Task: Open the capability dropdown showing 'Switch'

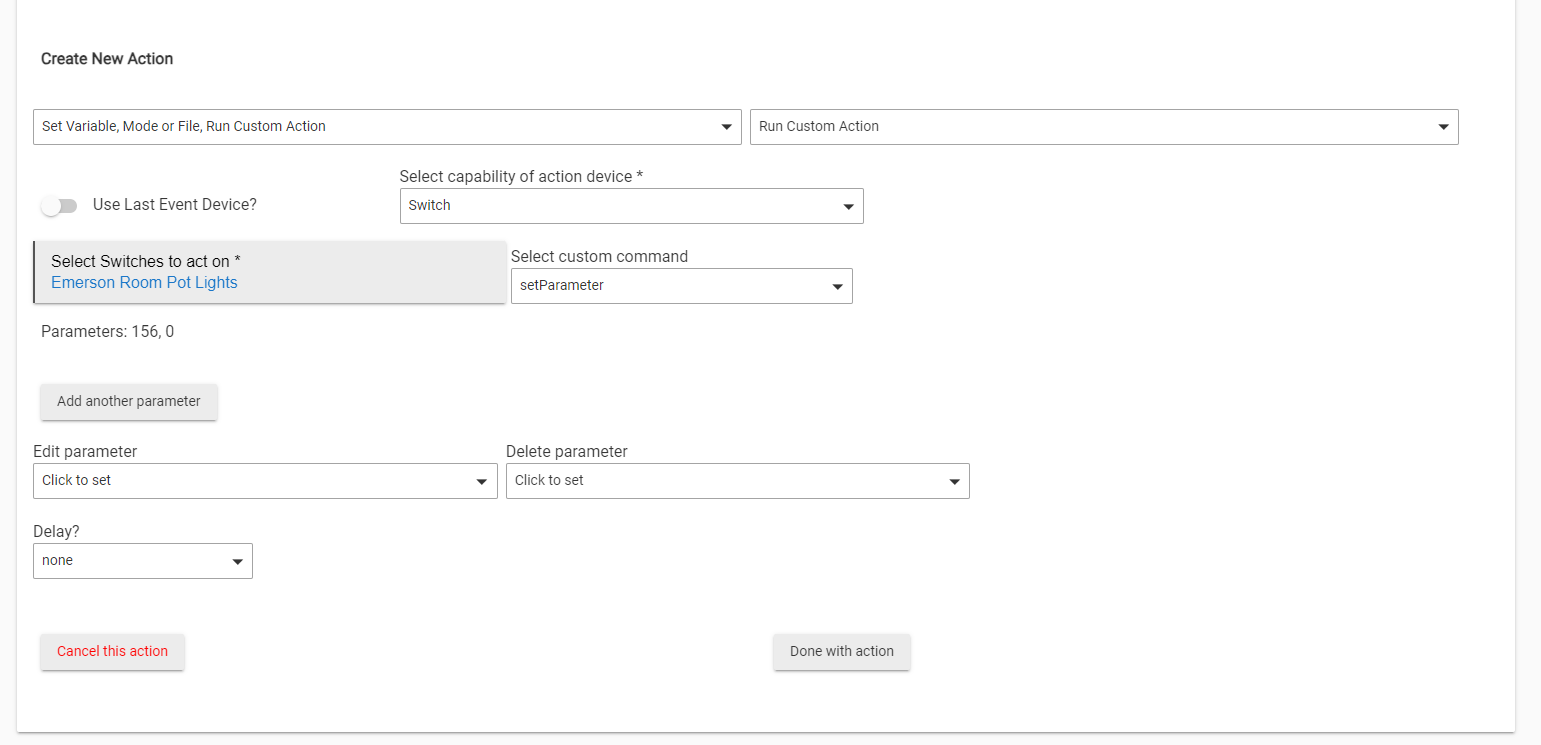Action: coord(631,206)
